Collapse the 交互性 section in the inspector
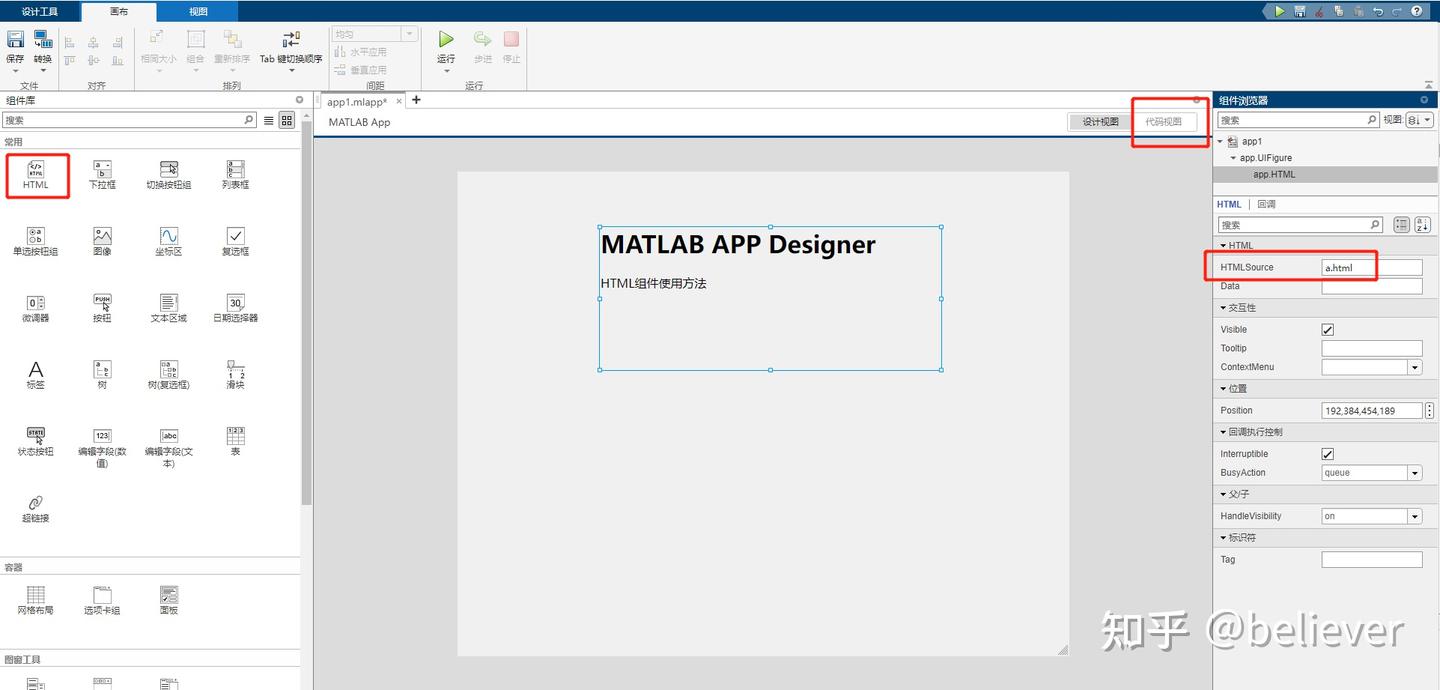 (x=1224, y=307)
